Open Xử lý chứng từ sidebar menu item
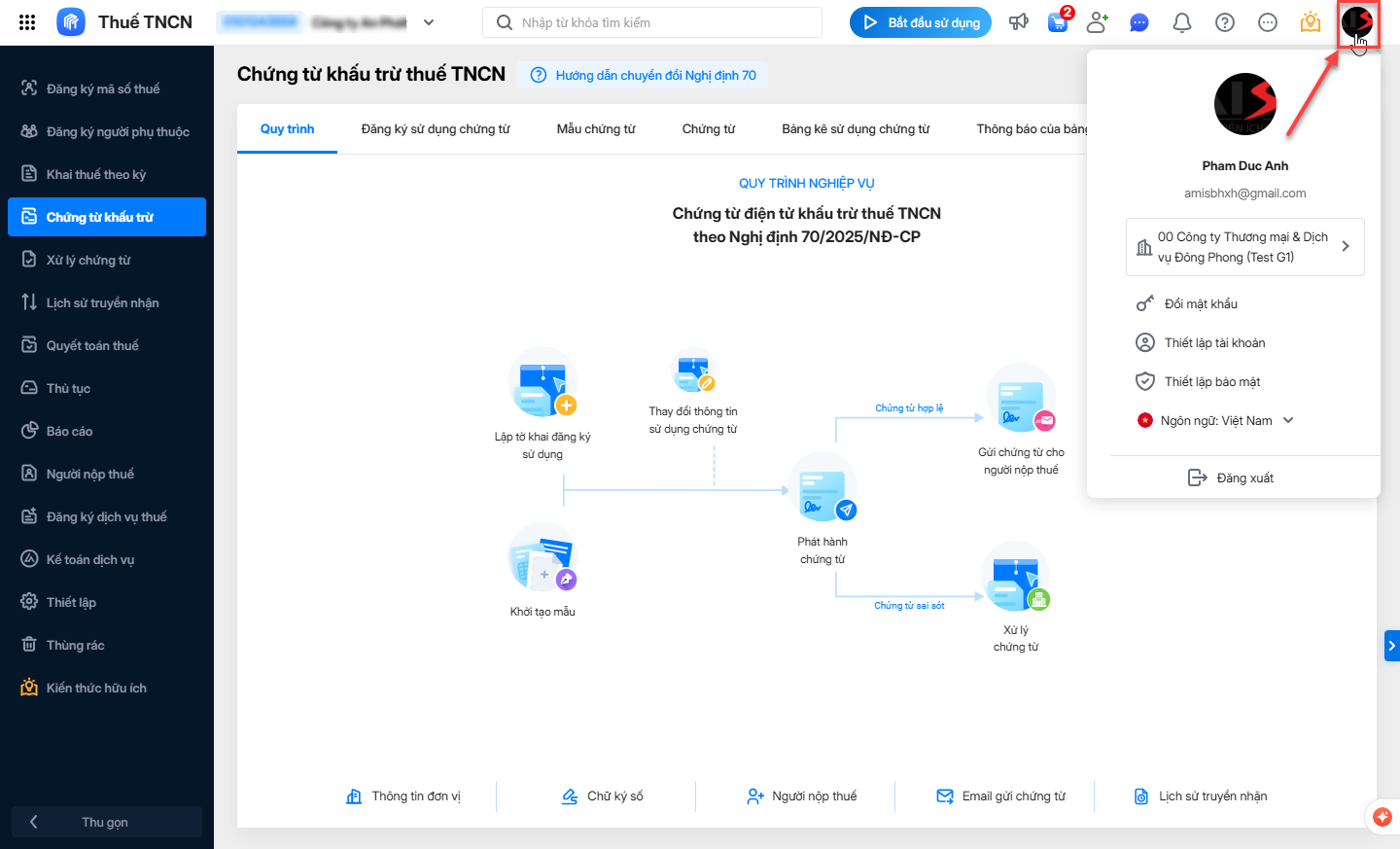The width and height of the screenshot is (1400, 849). point(107,260)
